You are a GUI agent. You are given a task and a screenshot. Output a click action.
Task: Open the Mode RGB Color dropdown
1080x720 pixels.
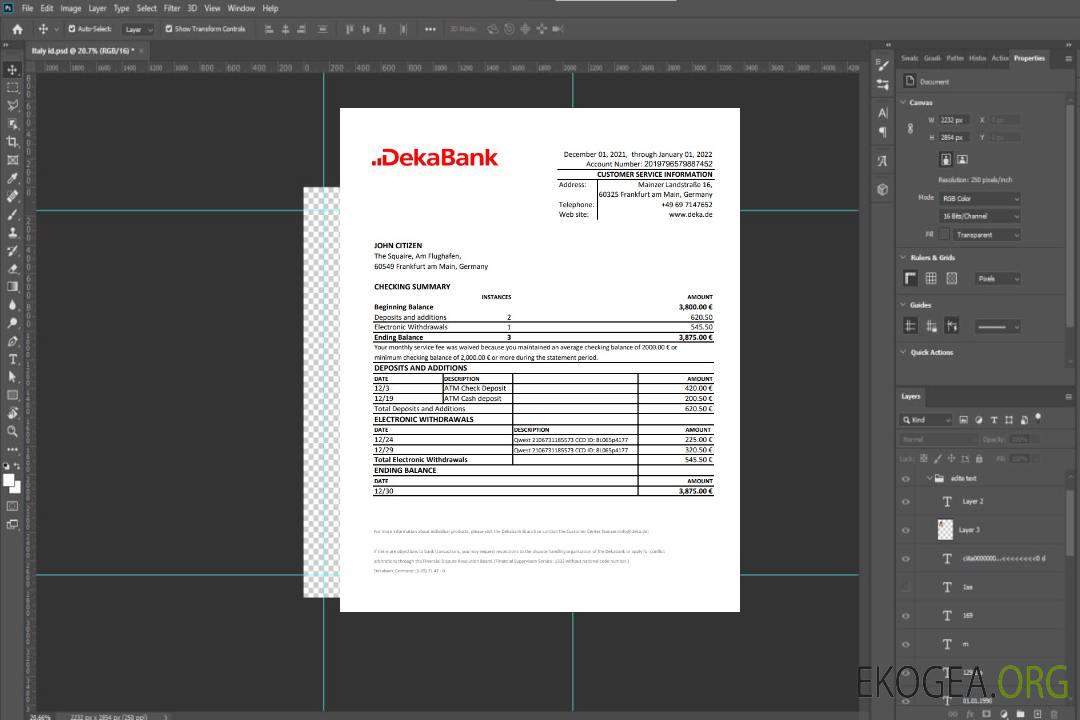tap(979, 198)
